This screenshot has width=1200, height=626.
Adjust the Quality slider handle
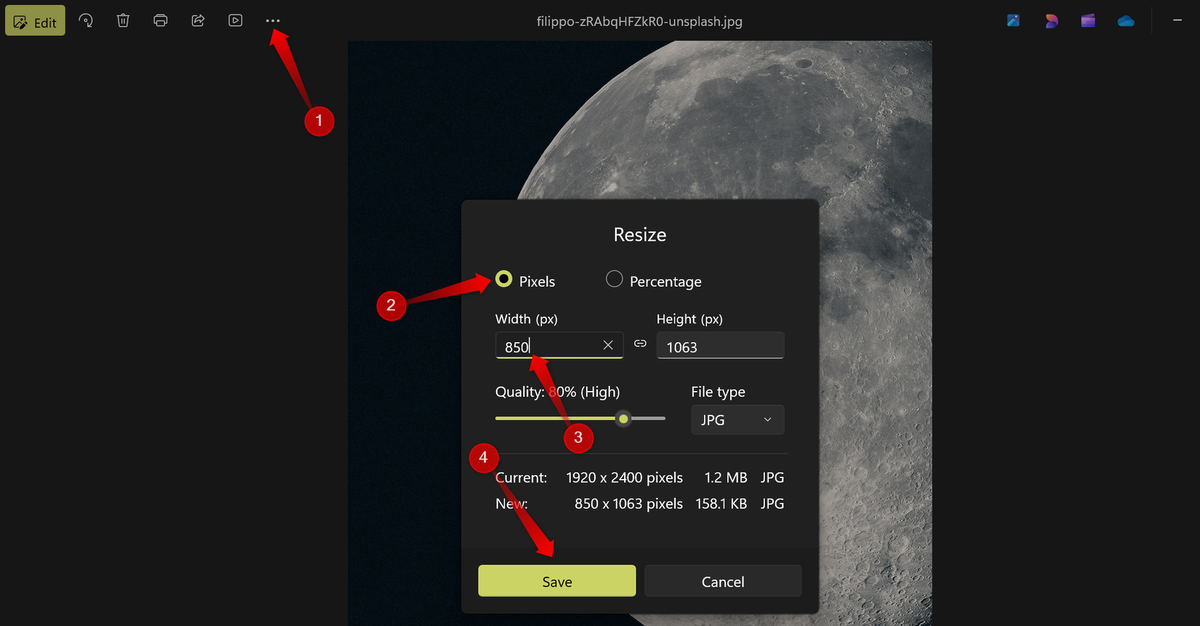623,418
